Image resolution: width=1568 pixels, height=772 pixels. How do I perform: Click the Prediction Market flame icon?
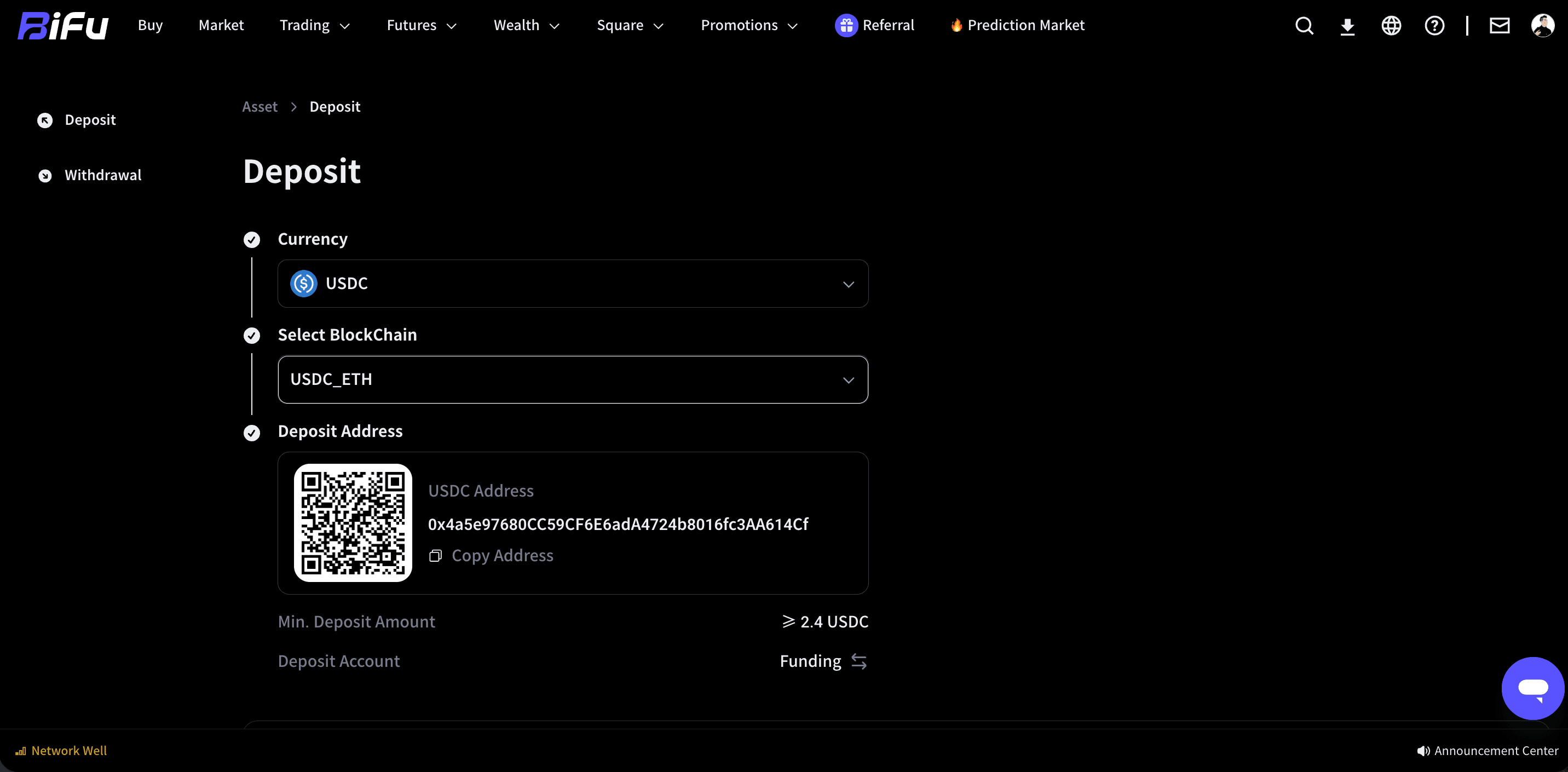tap(956, 25)
